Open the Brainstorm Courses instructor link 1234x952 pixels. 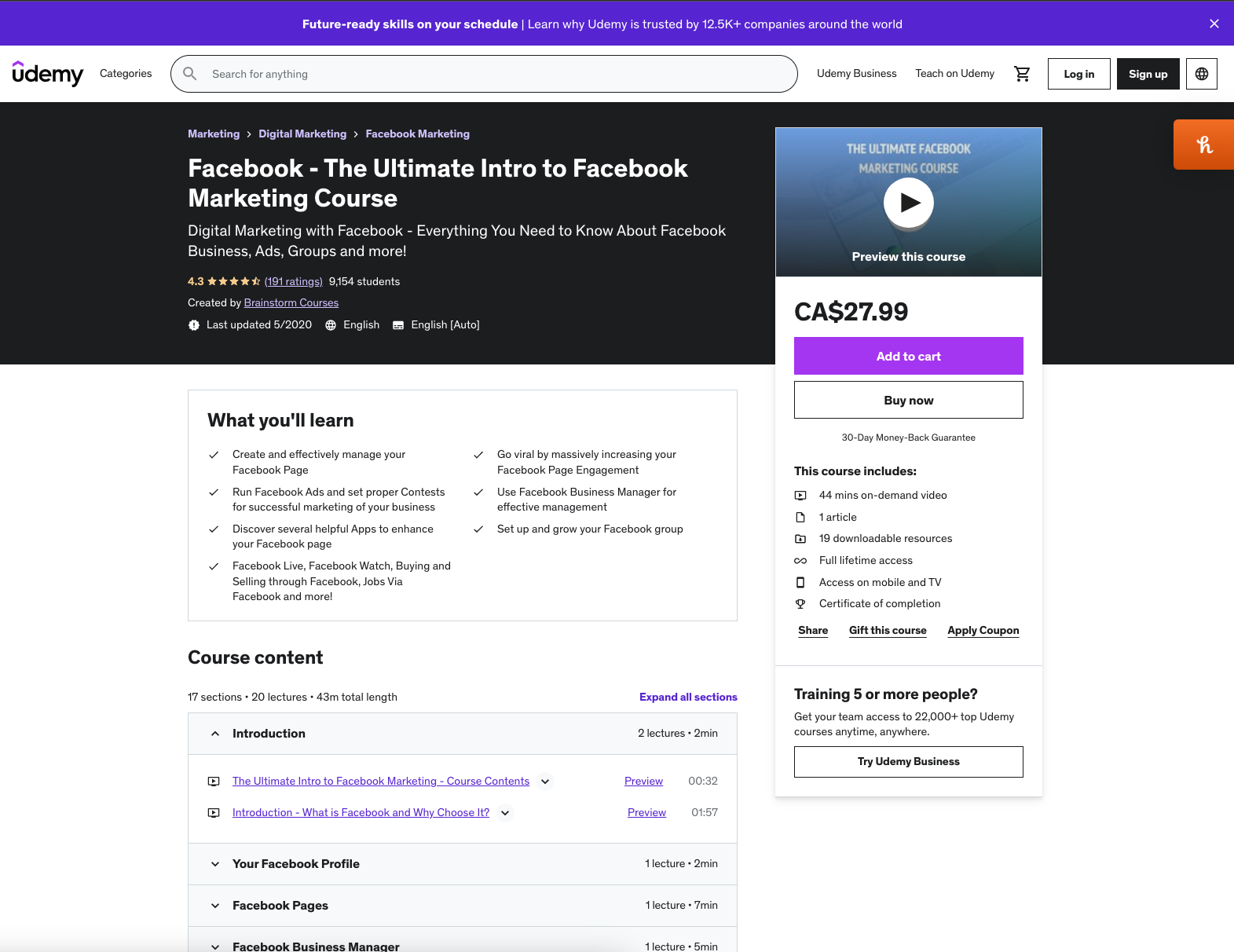coord(291,302)
